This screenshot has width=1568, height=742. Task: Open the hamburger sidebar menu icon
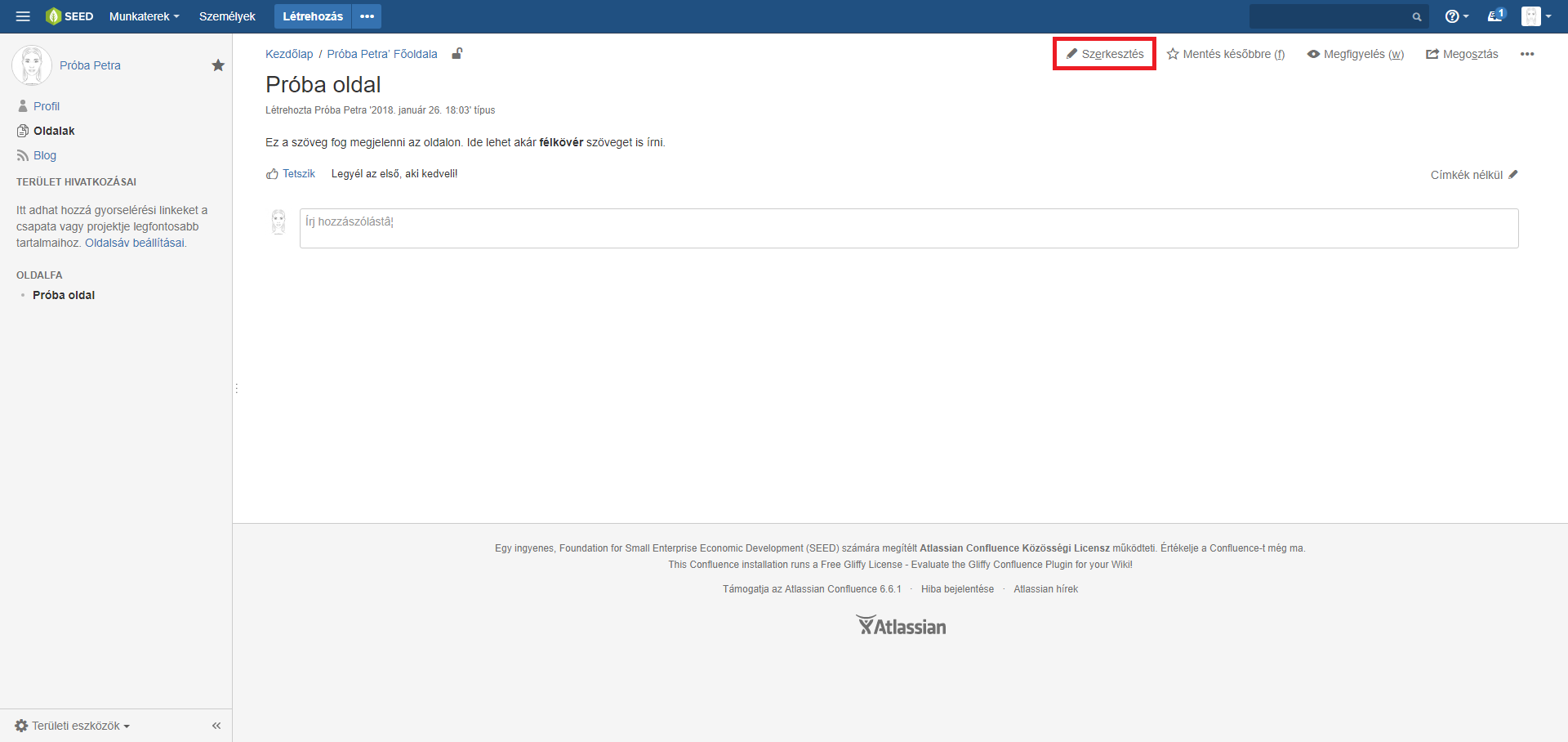23,16
